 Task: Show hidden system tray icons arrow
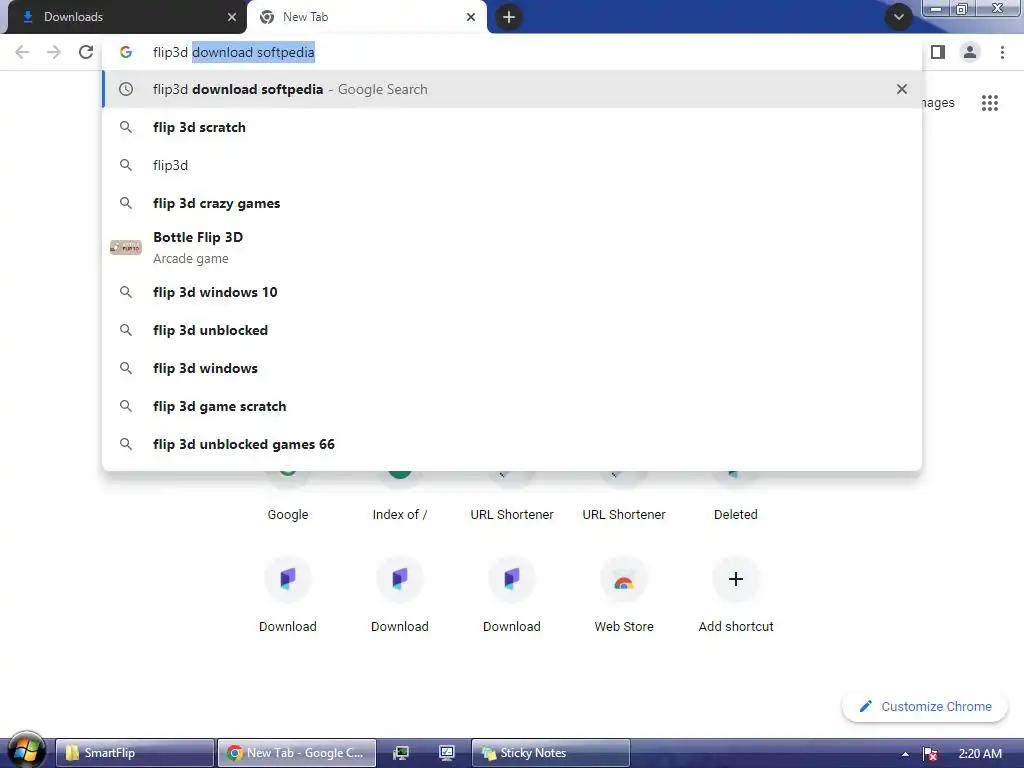point(905,754)
